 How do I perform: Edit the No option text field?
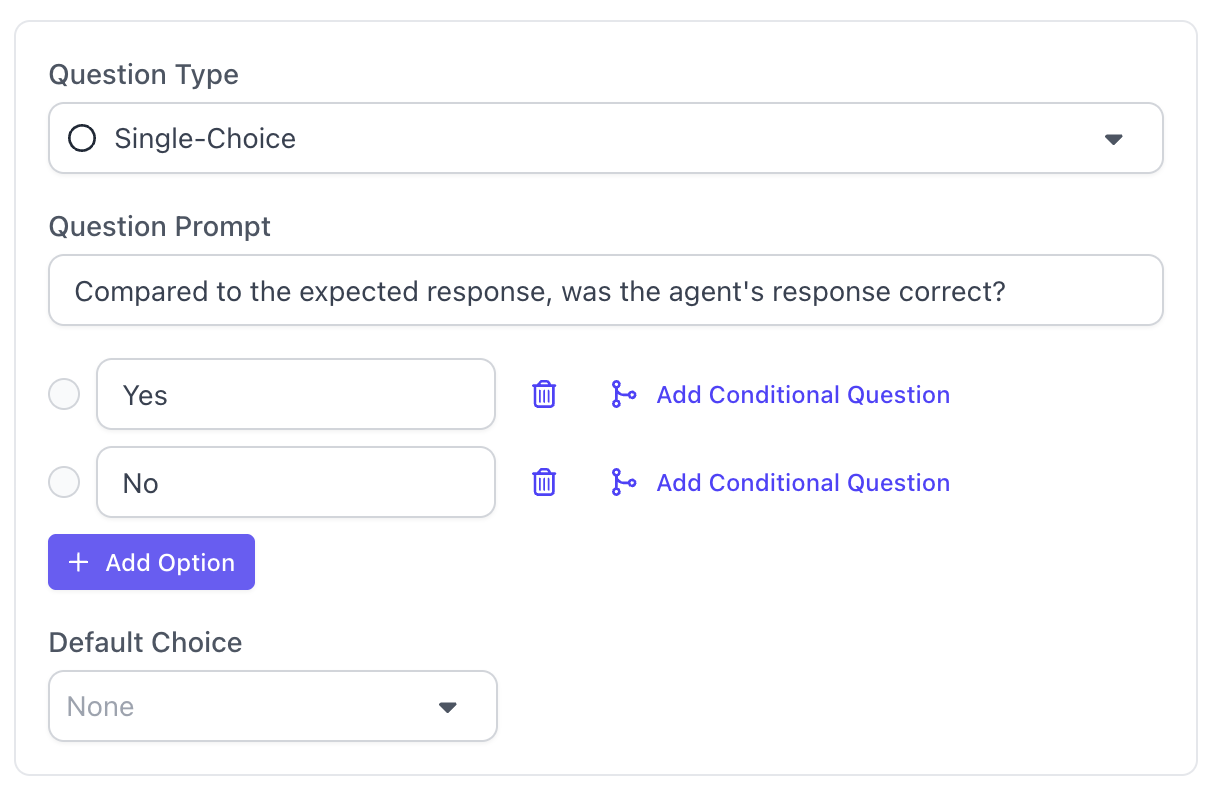296,482
